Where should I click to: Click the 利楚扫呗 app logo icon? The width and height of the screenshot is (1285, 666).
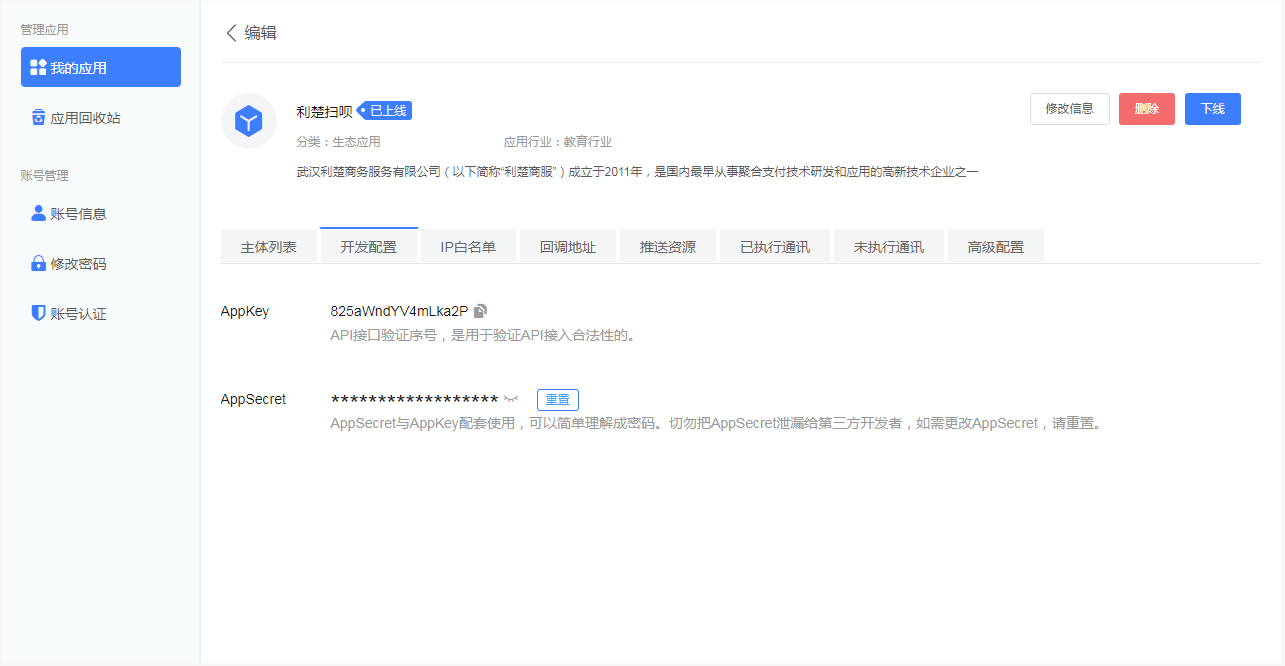[x=248, y=120]
